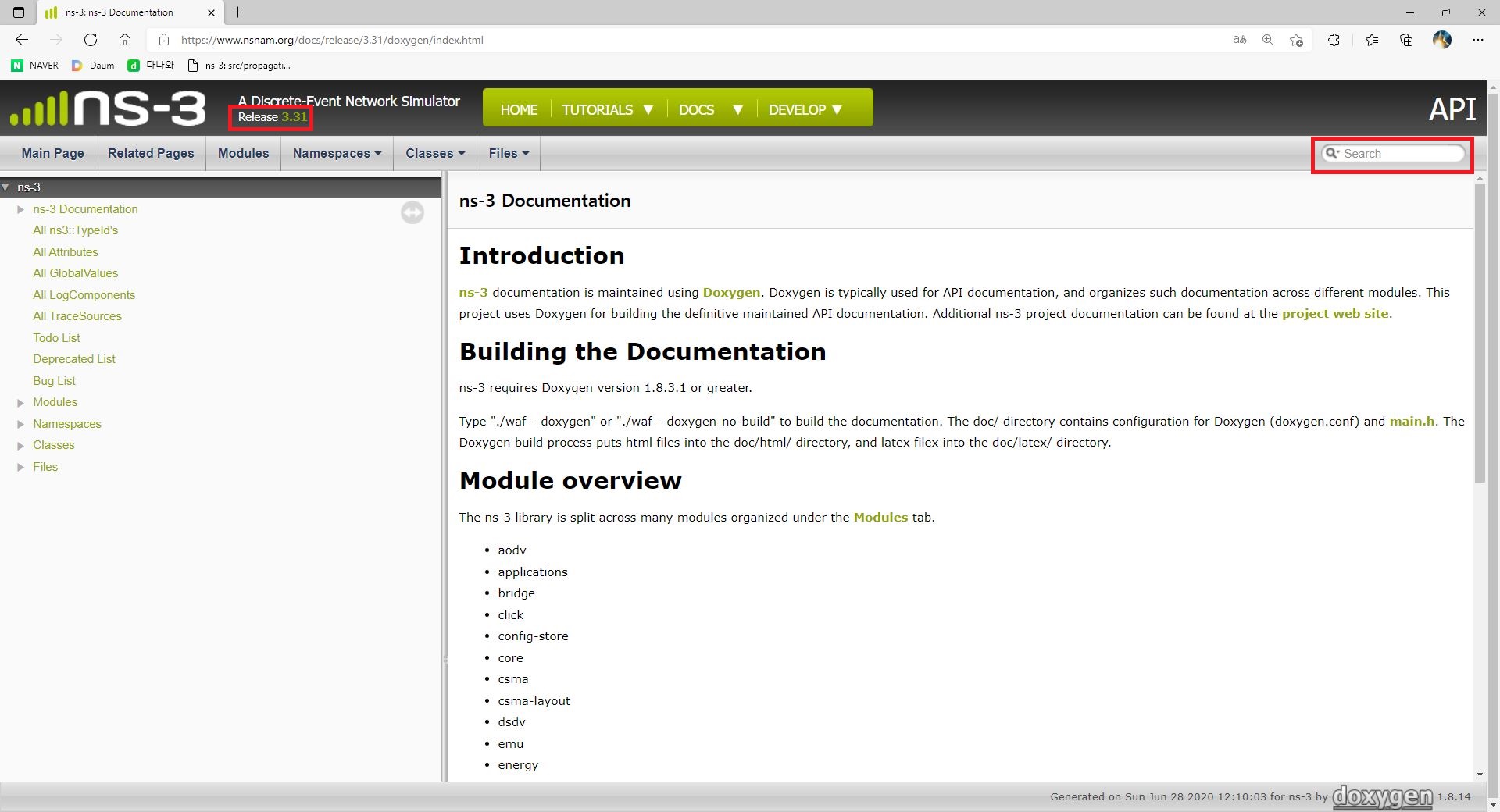Reload the page with the refresh icon
The height and width of the screenshot is (812, 1500).
coord(91,40)
